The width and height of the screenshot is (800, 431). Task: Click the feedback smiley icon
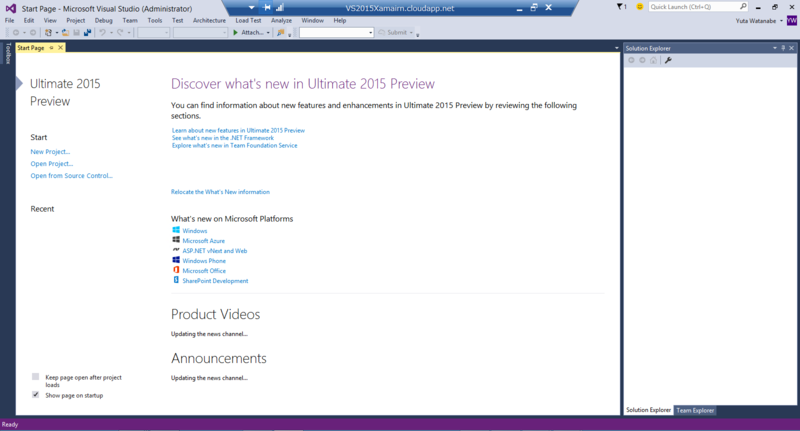pyautogui.click(x=639, y=7)
